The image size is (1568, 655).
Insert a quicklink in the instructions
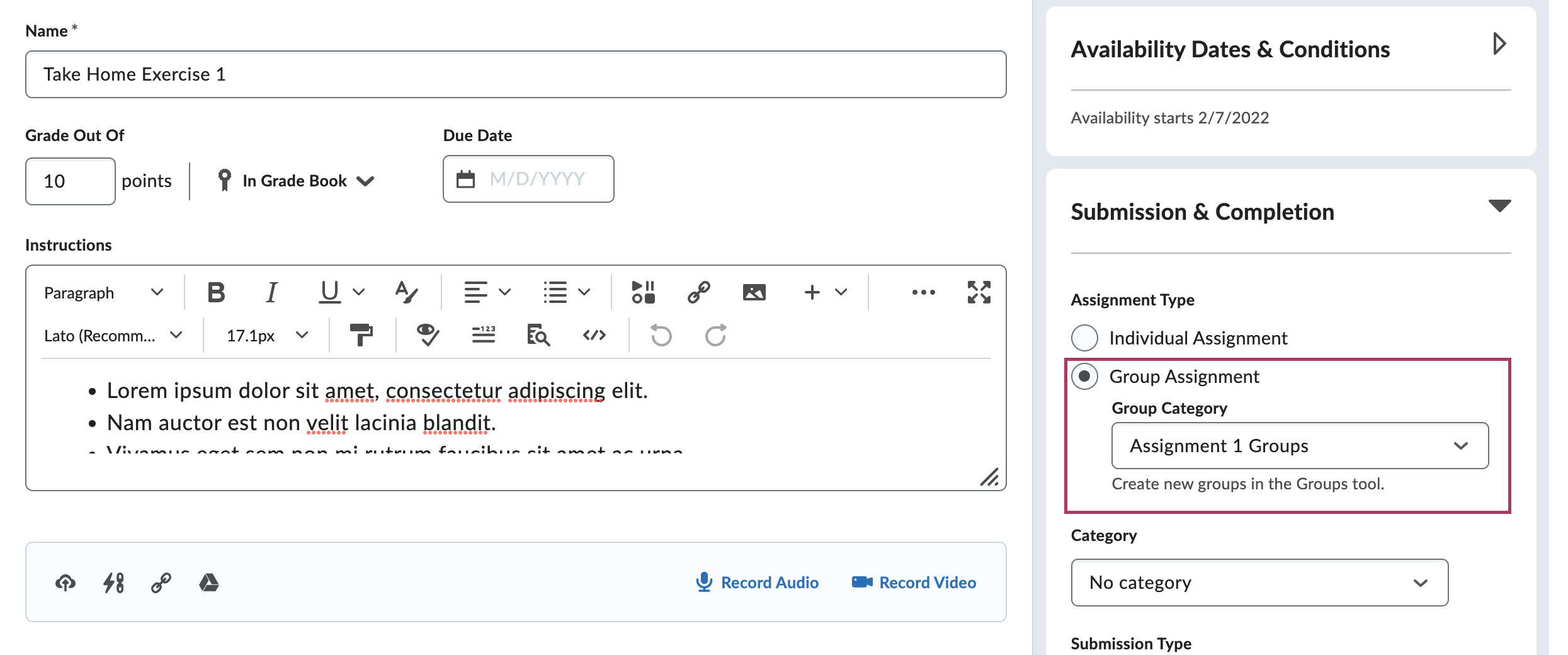698,292
